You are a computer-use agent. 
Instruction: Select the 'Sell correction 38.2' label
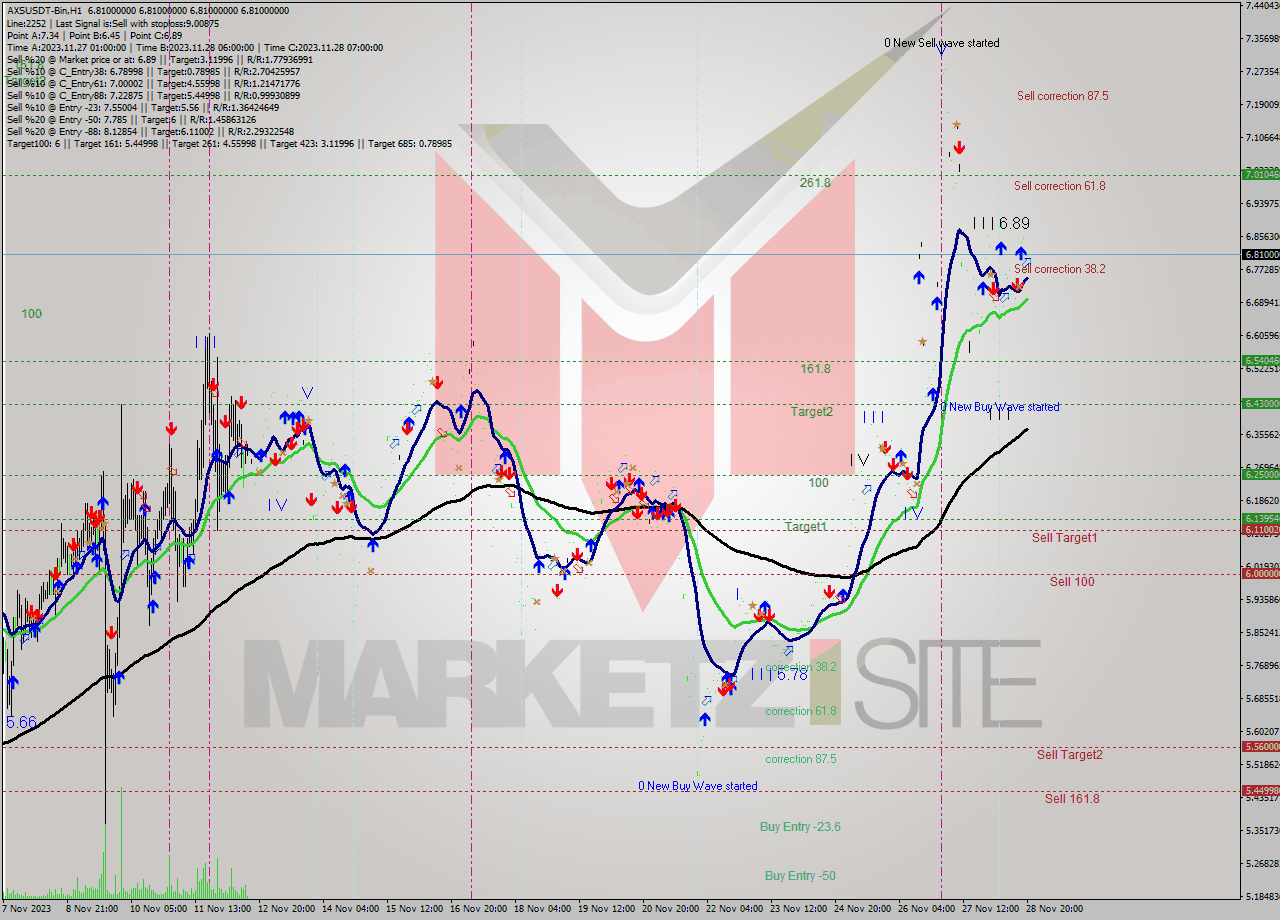point(1059,269)
